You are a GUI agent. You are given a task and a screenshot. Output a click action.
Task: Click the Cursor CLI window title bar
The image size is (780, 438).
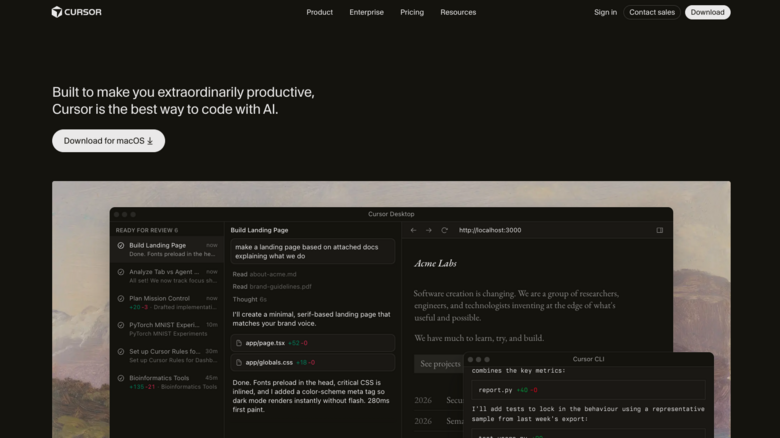click(588, 359)
